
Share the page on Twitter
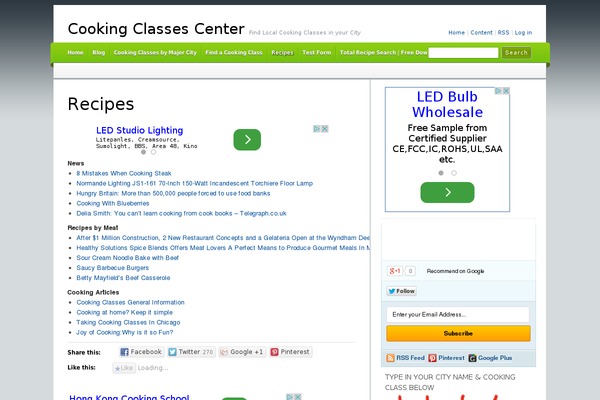click(x=191, y=352)
